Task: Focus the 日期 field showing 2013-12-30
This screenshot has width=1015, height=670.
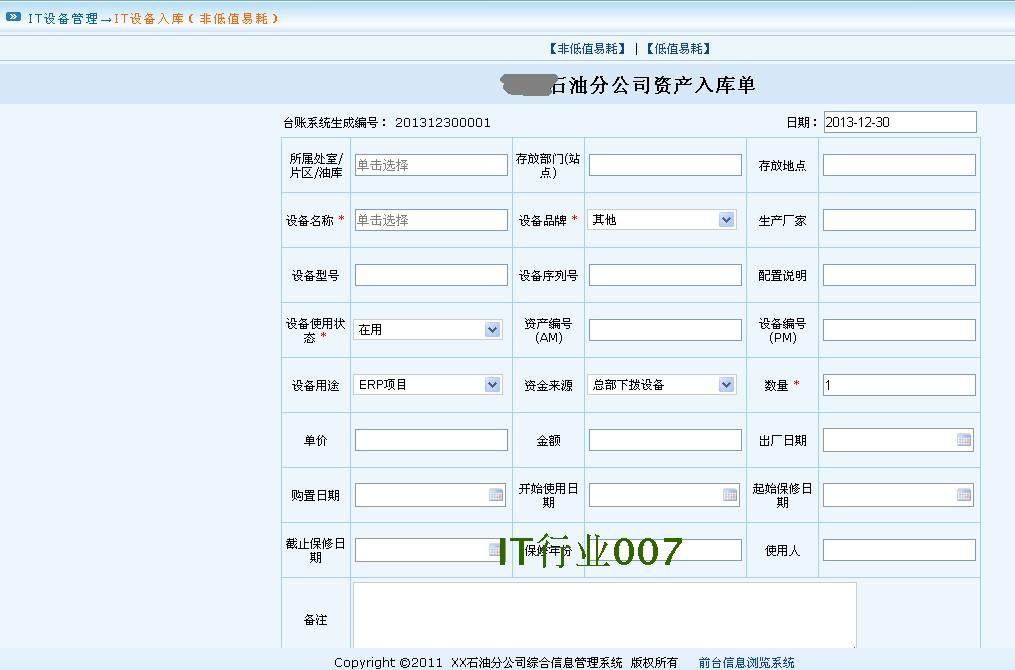Action: click(x=899, y=122)
